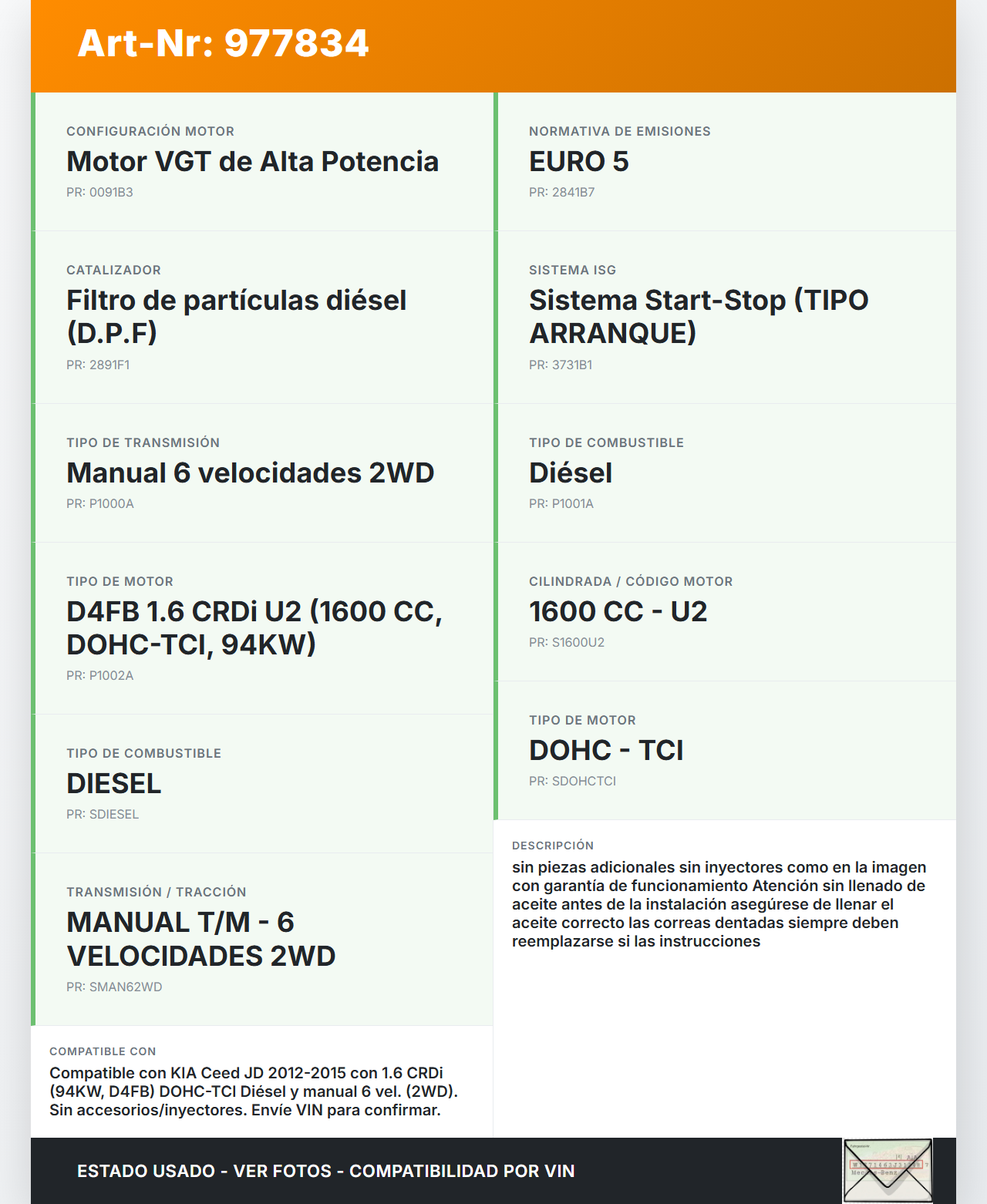Click the PR: P1002A code
Screen dimensions: 987x1204
tap(99, 675)
